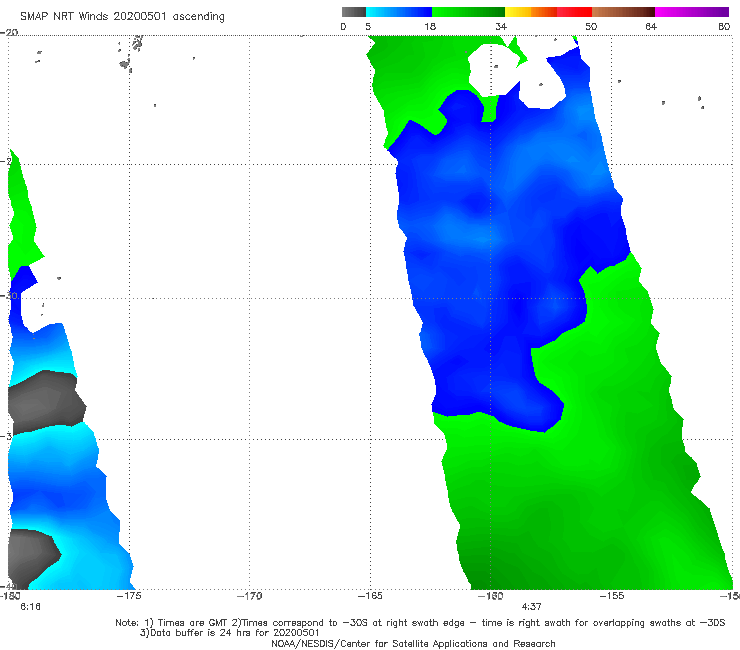
Task: Click the swath time '4:37'
Action: [x=531, y=607]
